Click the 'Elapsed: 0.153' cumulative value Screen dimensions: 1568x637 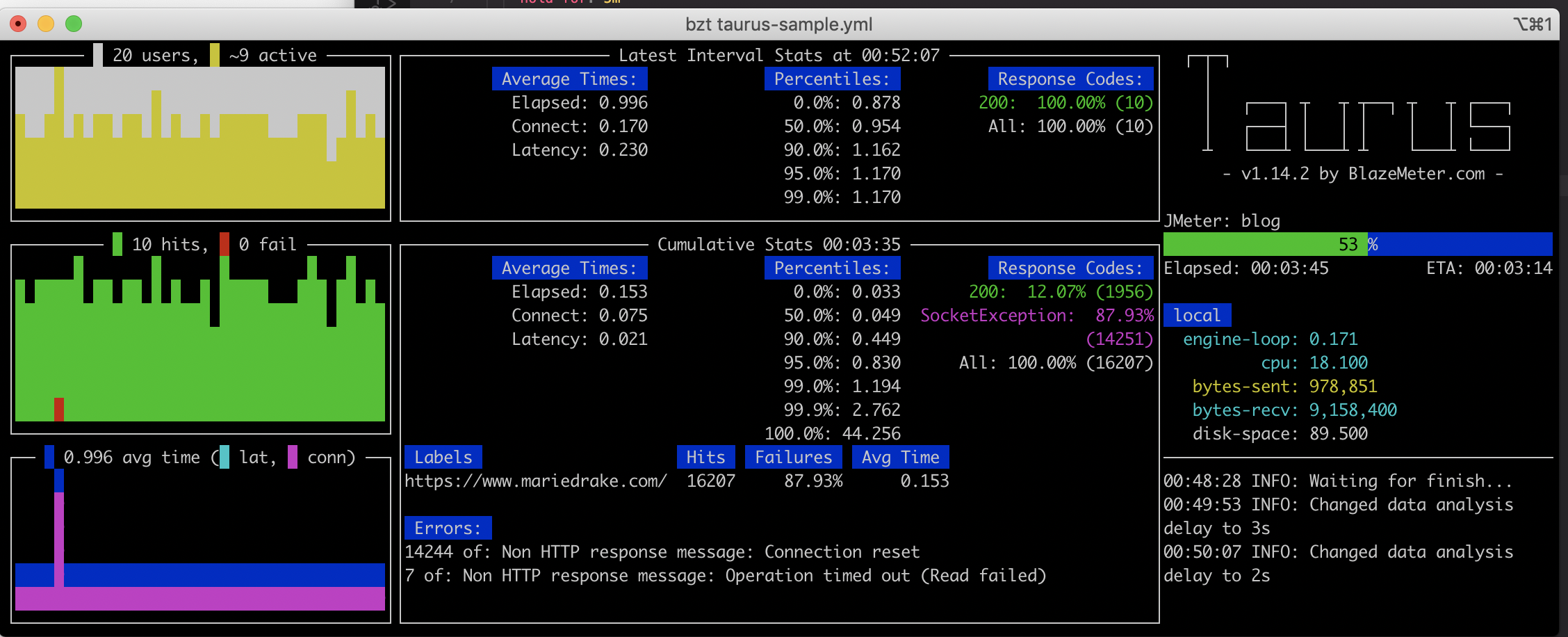coord(580,291)
